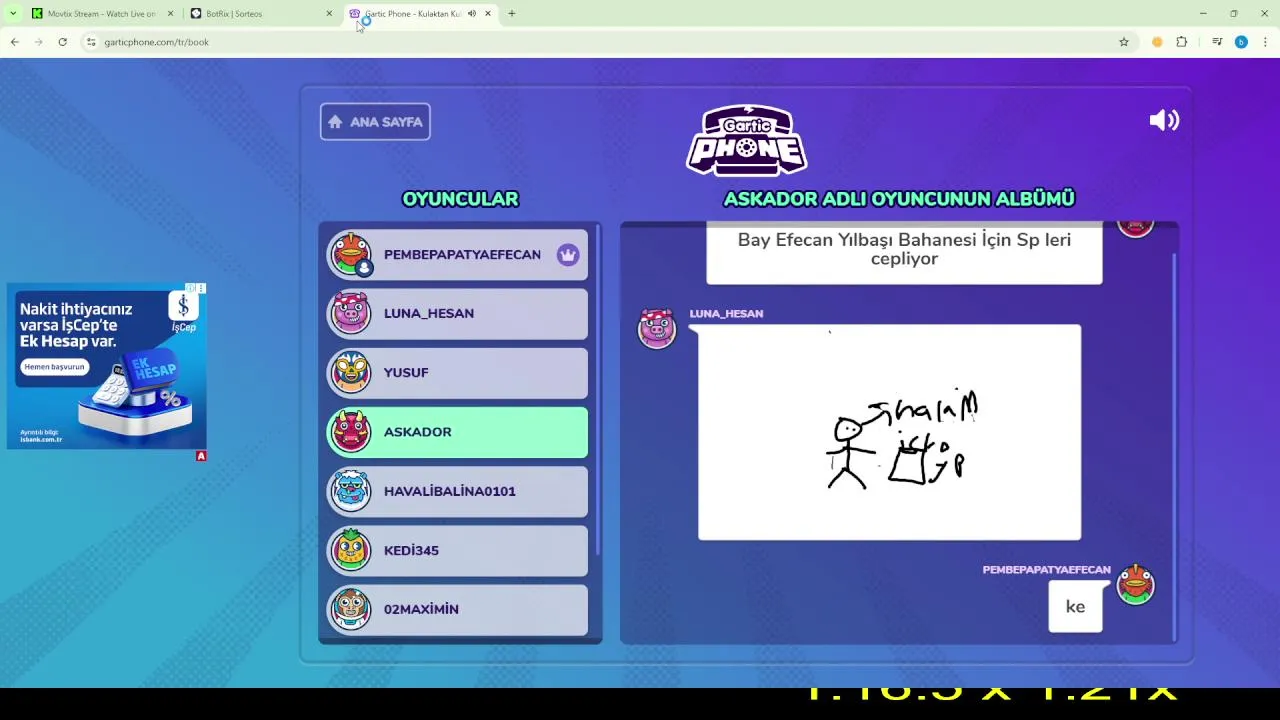Click 'Hemen başvurun' in the İşCep ad
The width and height of the screenshot is (1280, 720).
coord(54,367)
